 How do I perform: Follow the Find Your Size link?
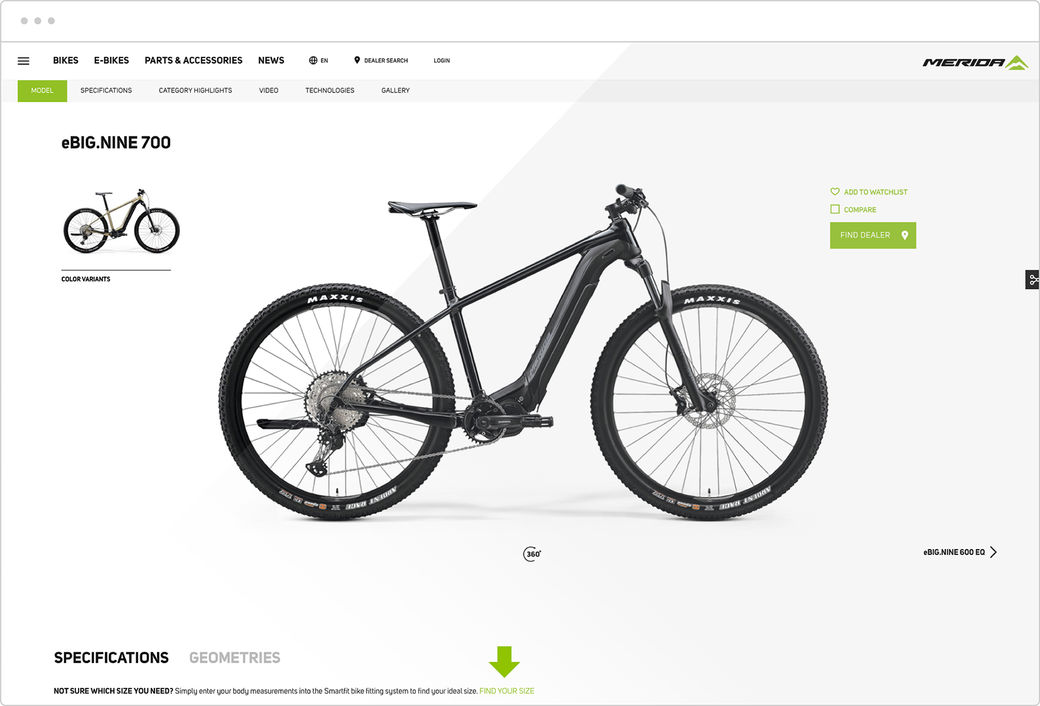(x=507, y=691)
